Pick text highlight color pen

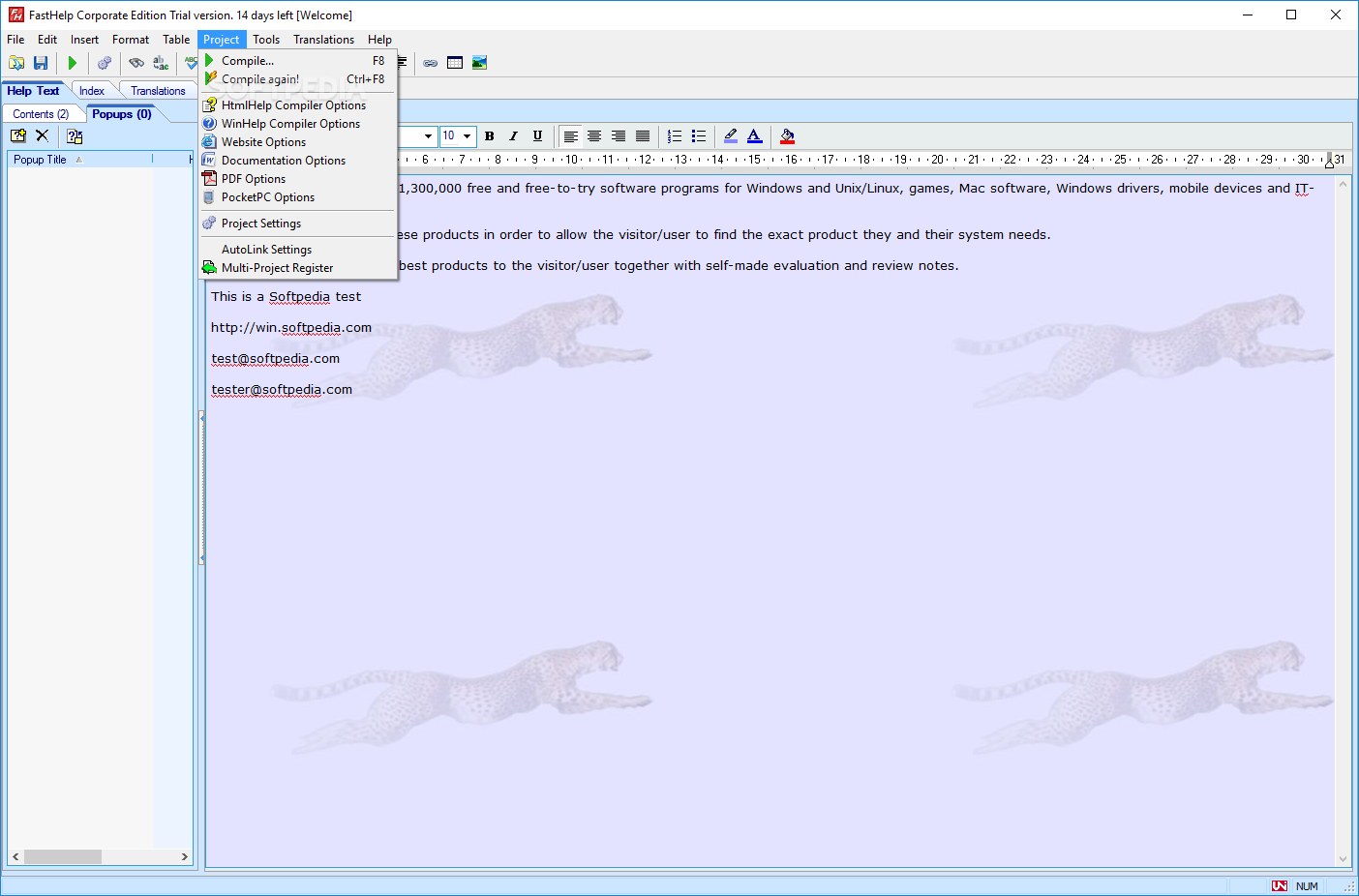731,136
